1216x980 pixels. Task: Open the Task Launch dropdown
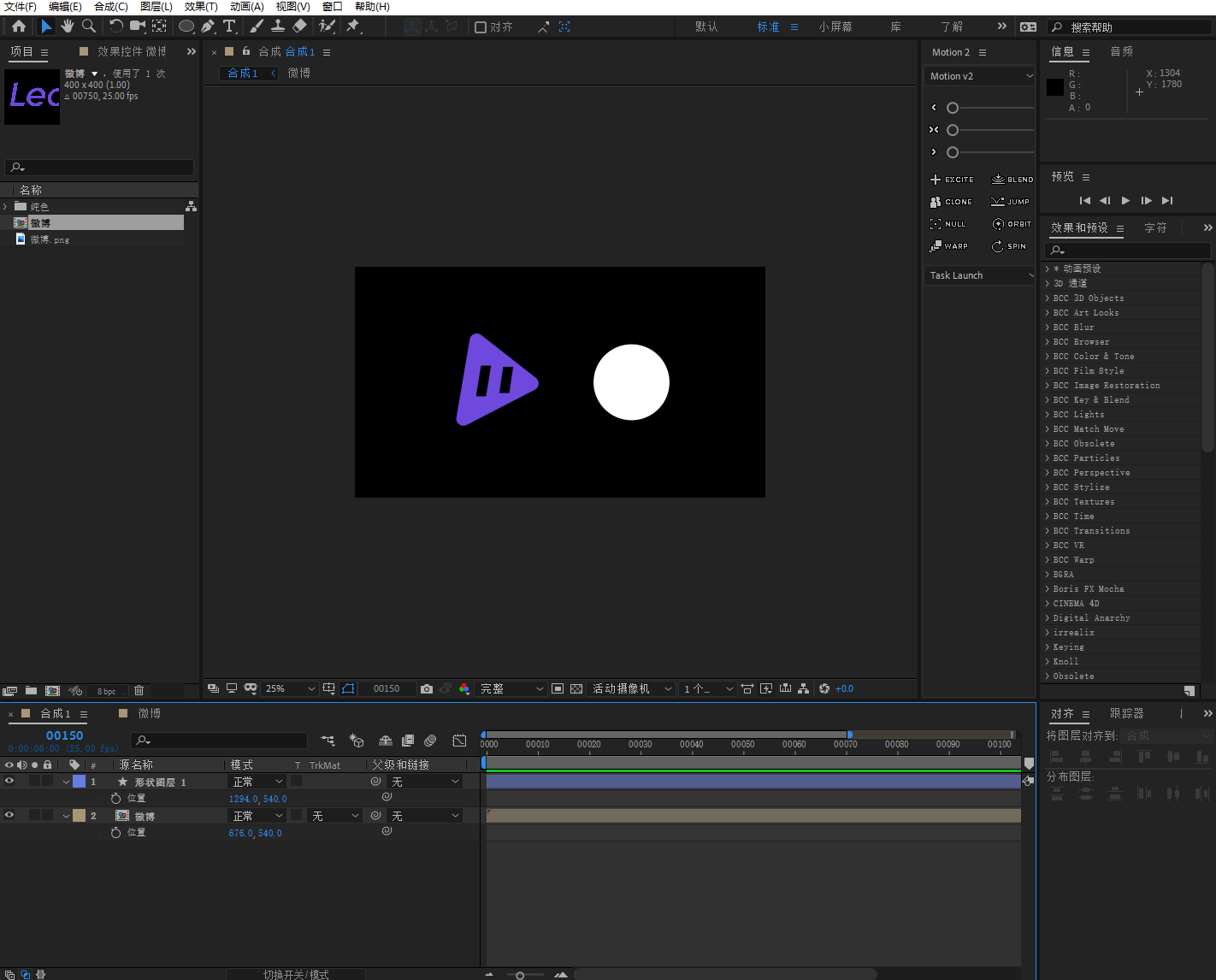(980, 275)
